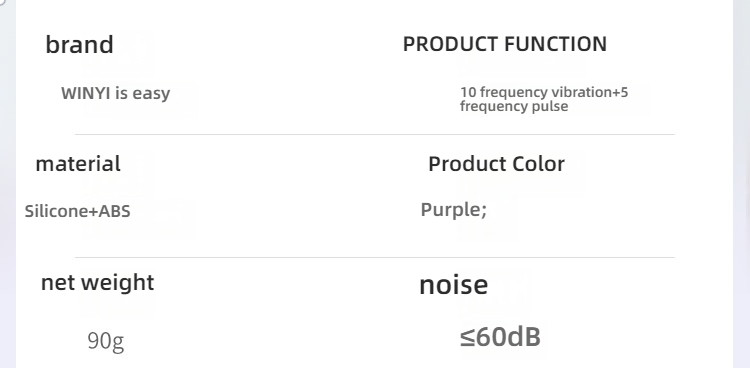Click the 'PRODUCT FUNCTION' heading
This screenshot has height=368, width=750.
505,44
